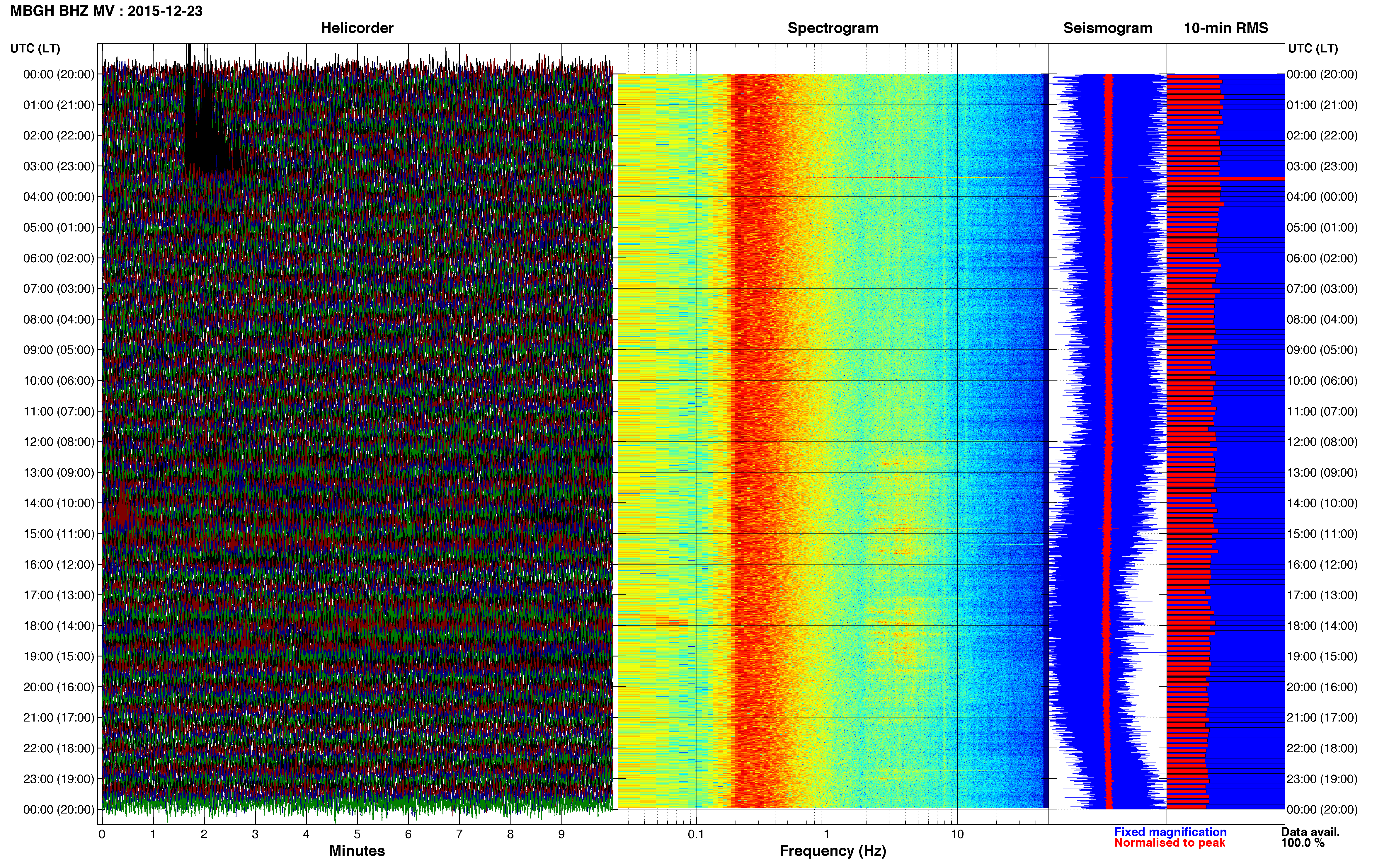
Task: Click "01:00 (21:00)" on the Helicorder time axis
Action: (59, 105)
